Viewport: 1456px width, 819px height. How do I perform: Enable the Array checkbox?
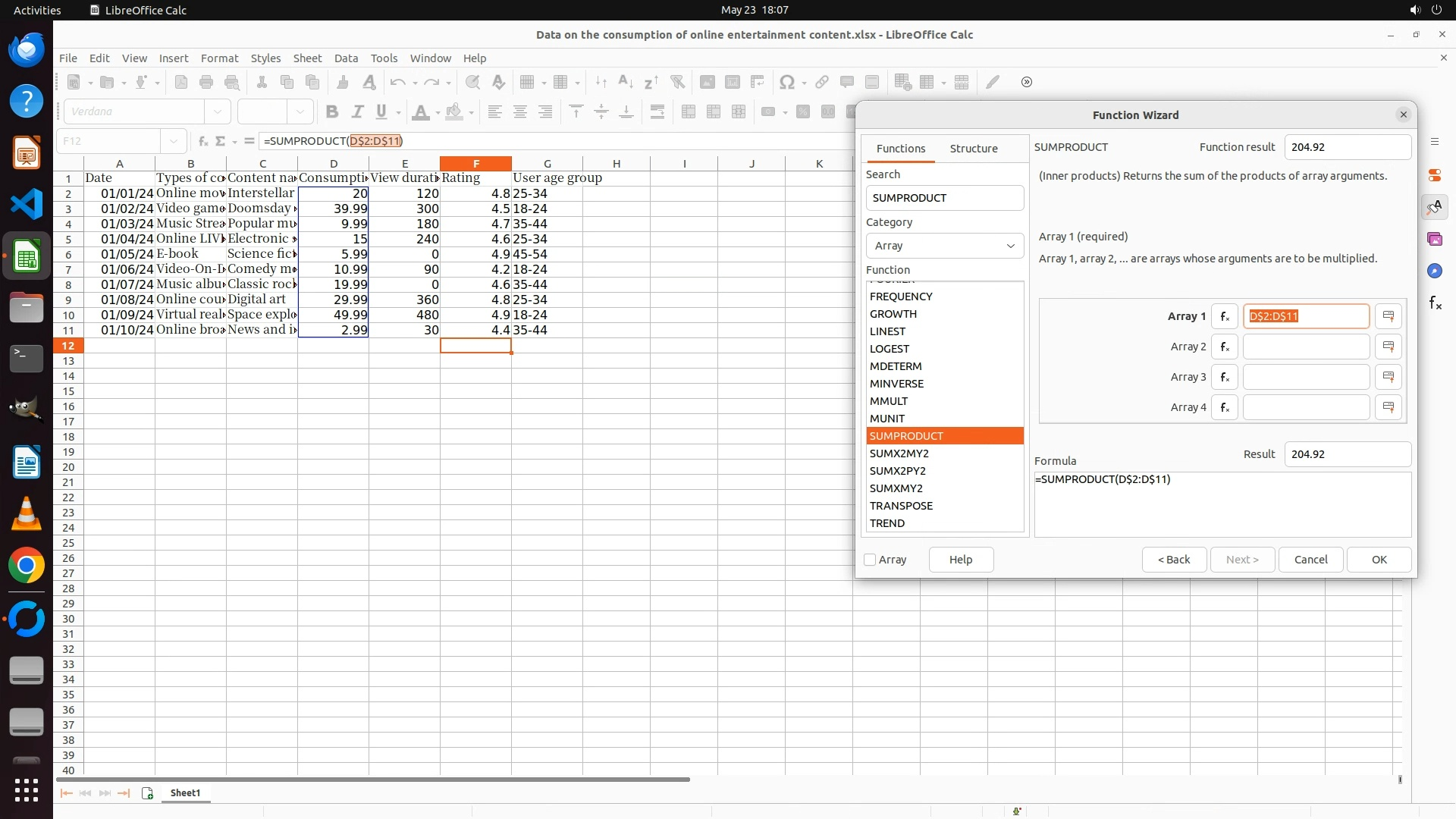pyautogui.click(x=871, y=560)
